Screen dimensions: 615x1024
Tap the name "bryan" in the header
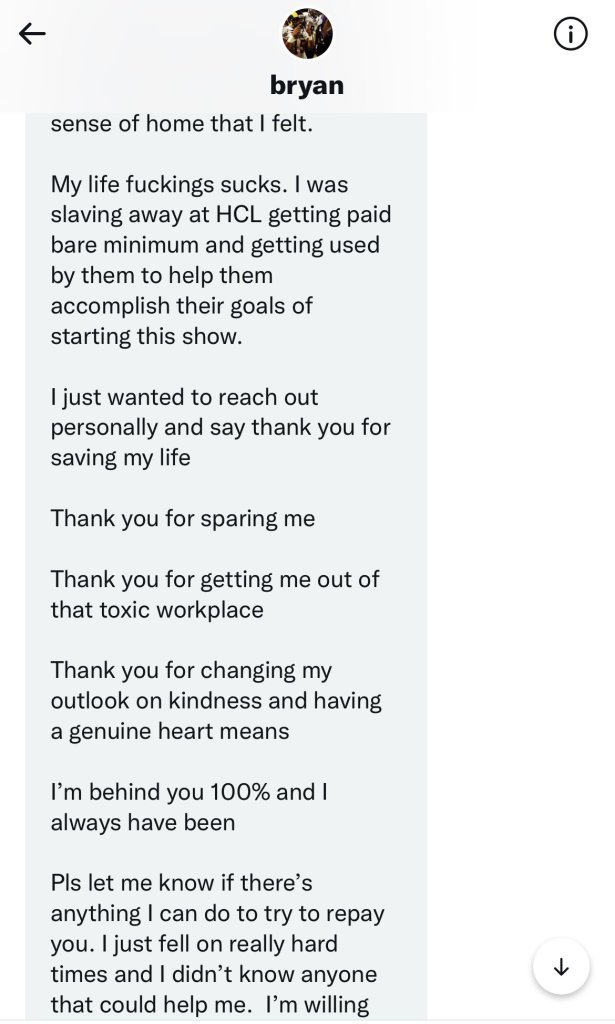coord(307,85)
